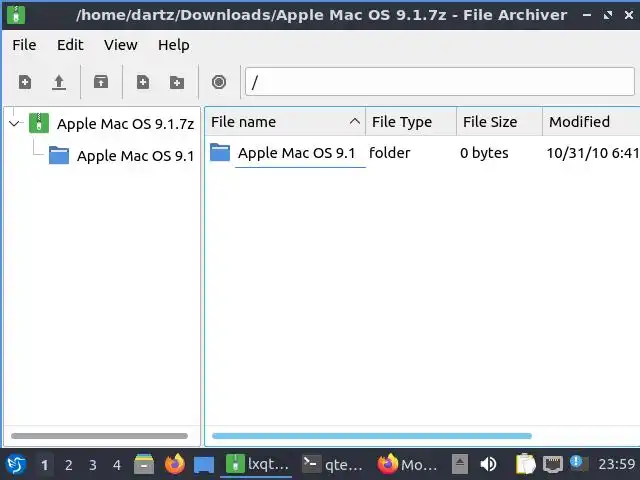The height and width of the screenshot is (480, 640).
Task: Click the show desktop taskbar icon
Action: coord(204,464)
